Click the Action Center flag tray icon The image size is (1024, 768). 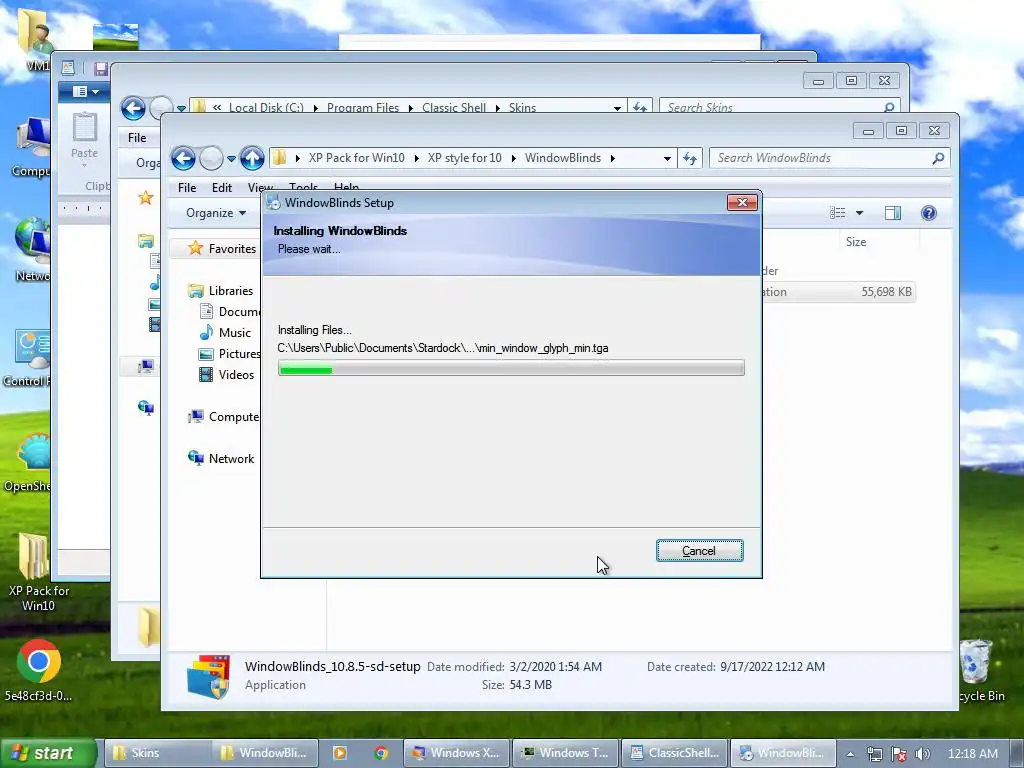(x=899, y=754)
